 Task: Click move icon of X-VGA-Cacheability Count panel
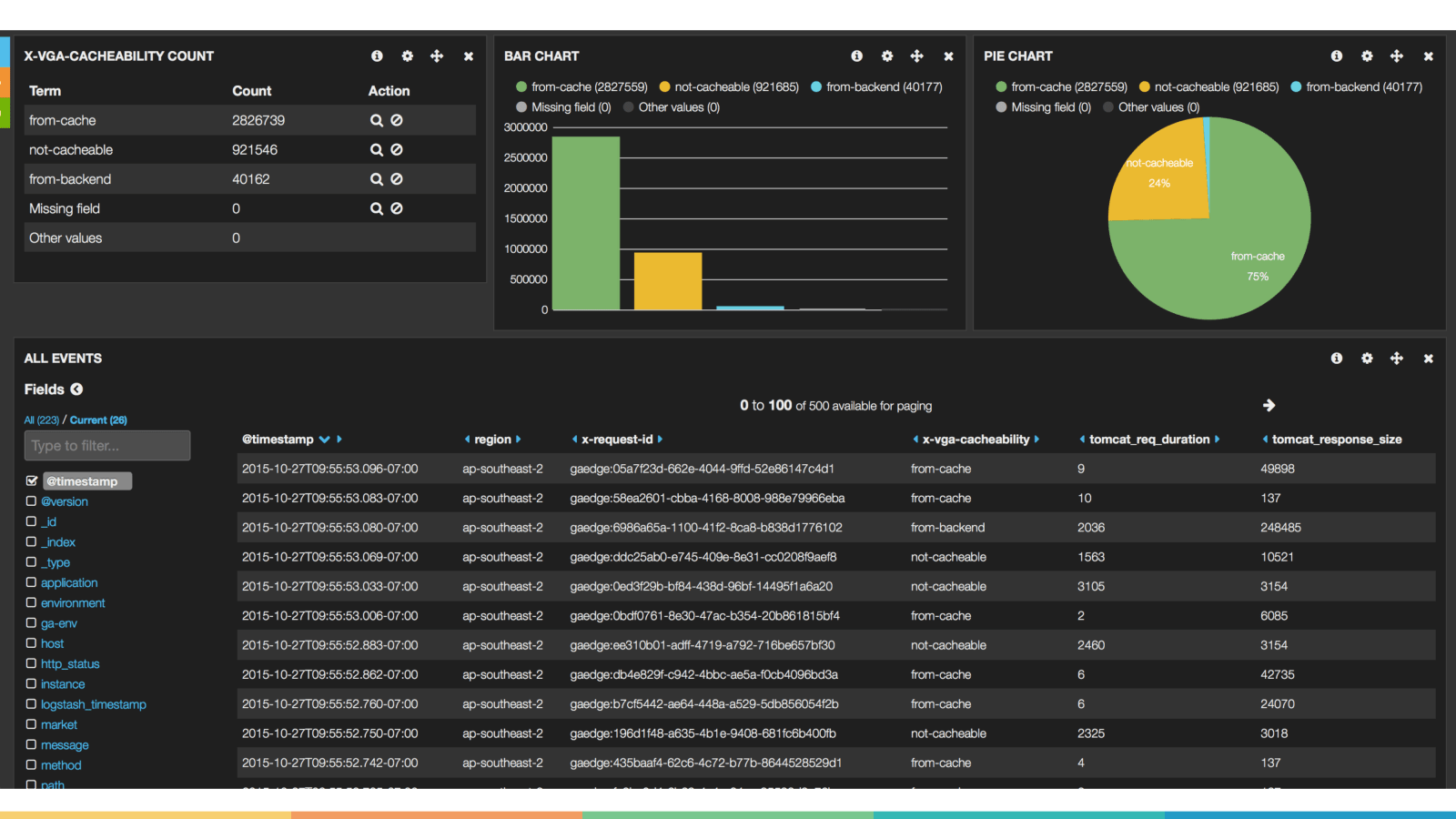pos(437,56)
